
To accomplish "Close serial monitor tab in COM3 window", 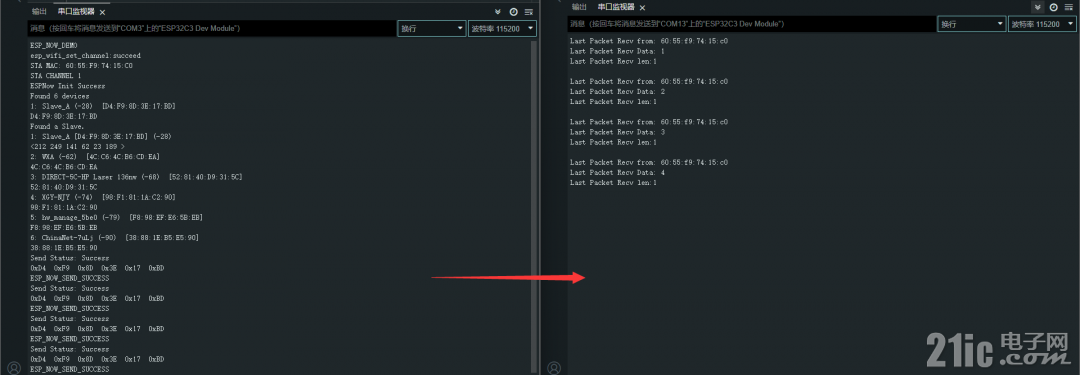I will 103,12.
